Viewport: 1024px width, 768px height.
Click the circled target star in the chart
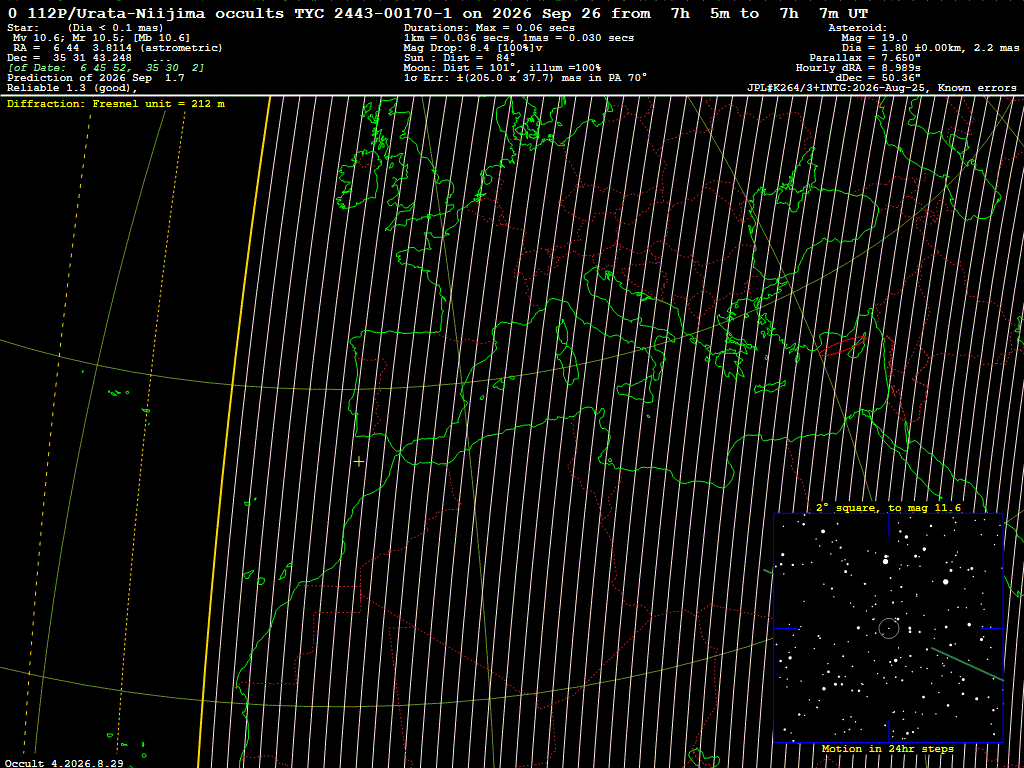(x=888, y=628)
